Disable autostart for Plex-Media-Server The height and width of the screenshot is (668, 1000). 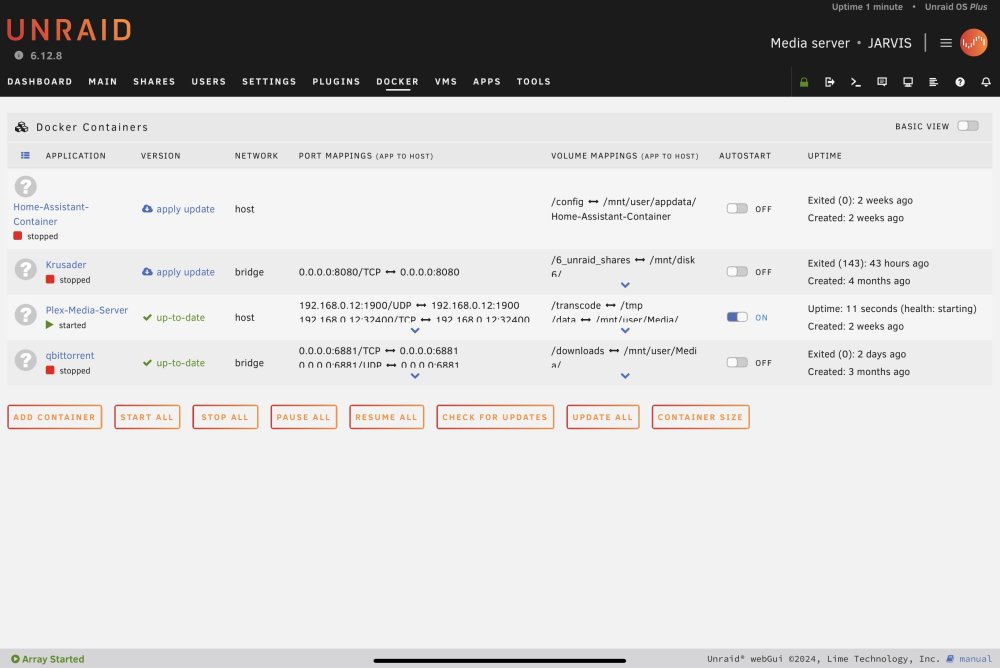[x=737, y=317]
